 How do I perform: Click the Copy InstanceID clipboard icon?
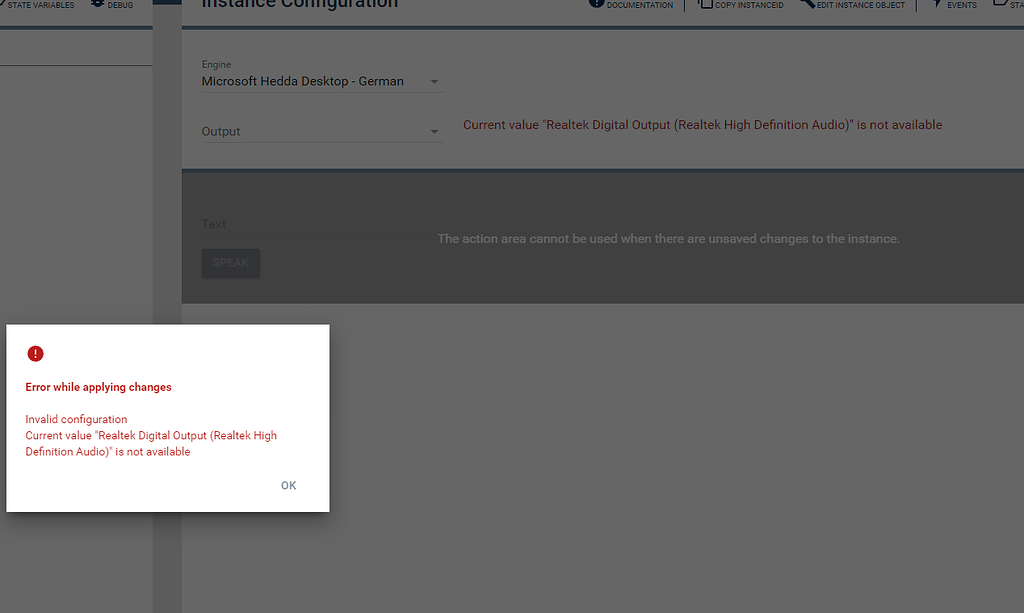(x=705, y=4)
